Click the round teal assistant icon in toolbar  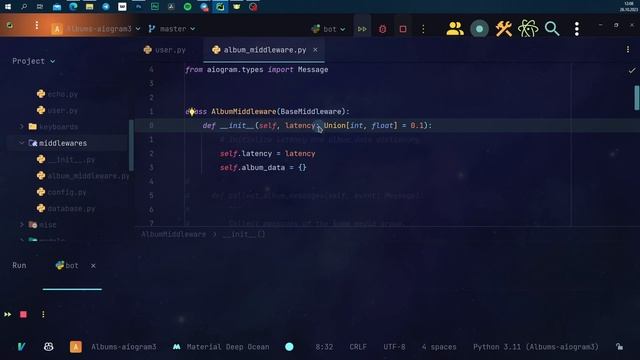(479, 29)
